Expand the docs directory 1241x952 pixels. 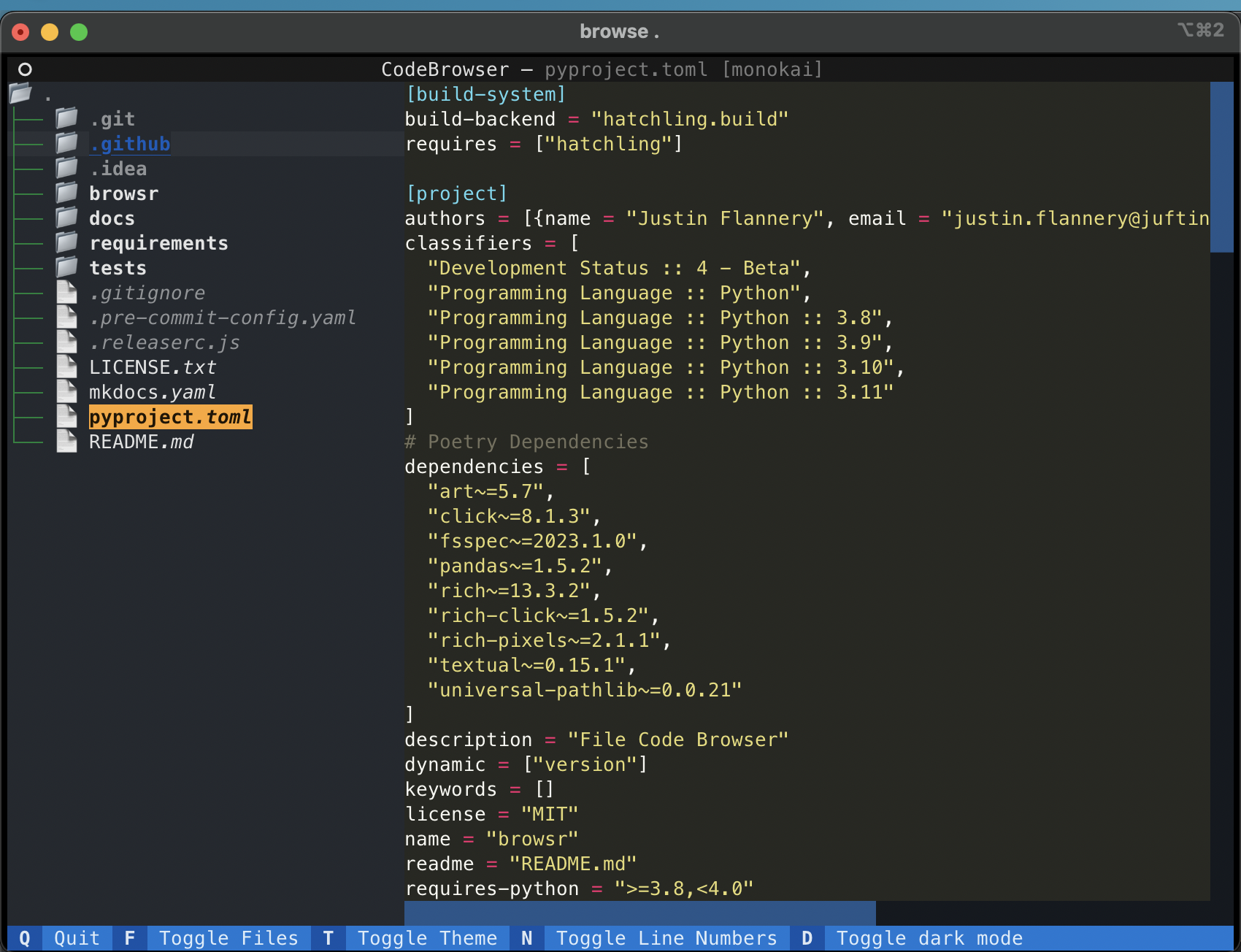click(x=112, y=218)
